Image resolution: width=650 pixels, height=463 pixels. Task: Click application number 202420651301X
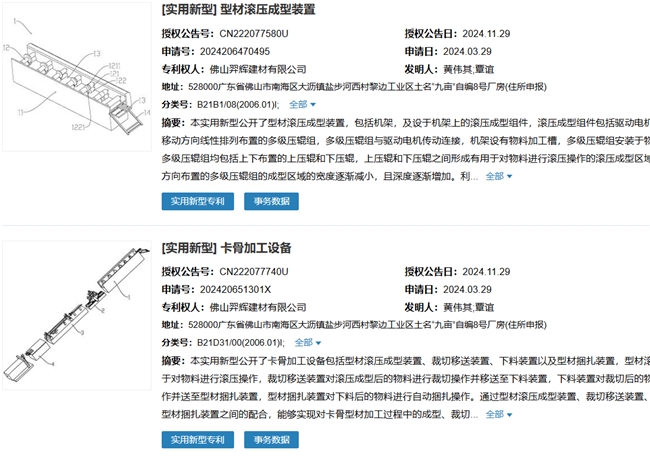coord(235,290)
